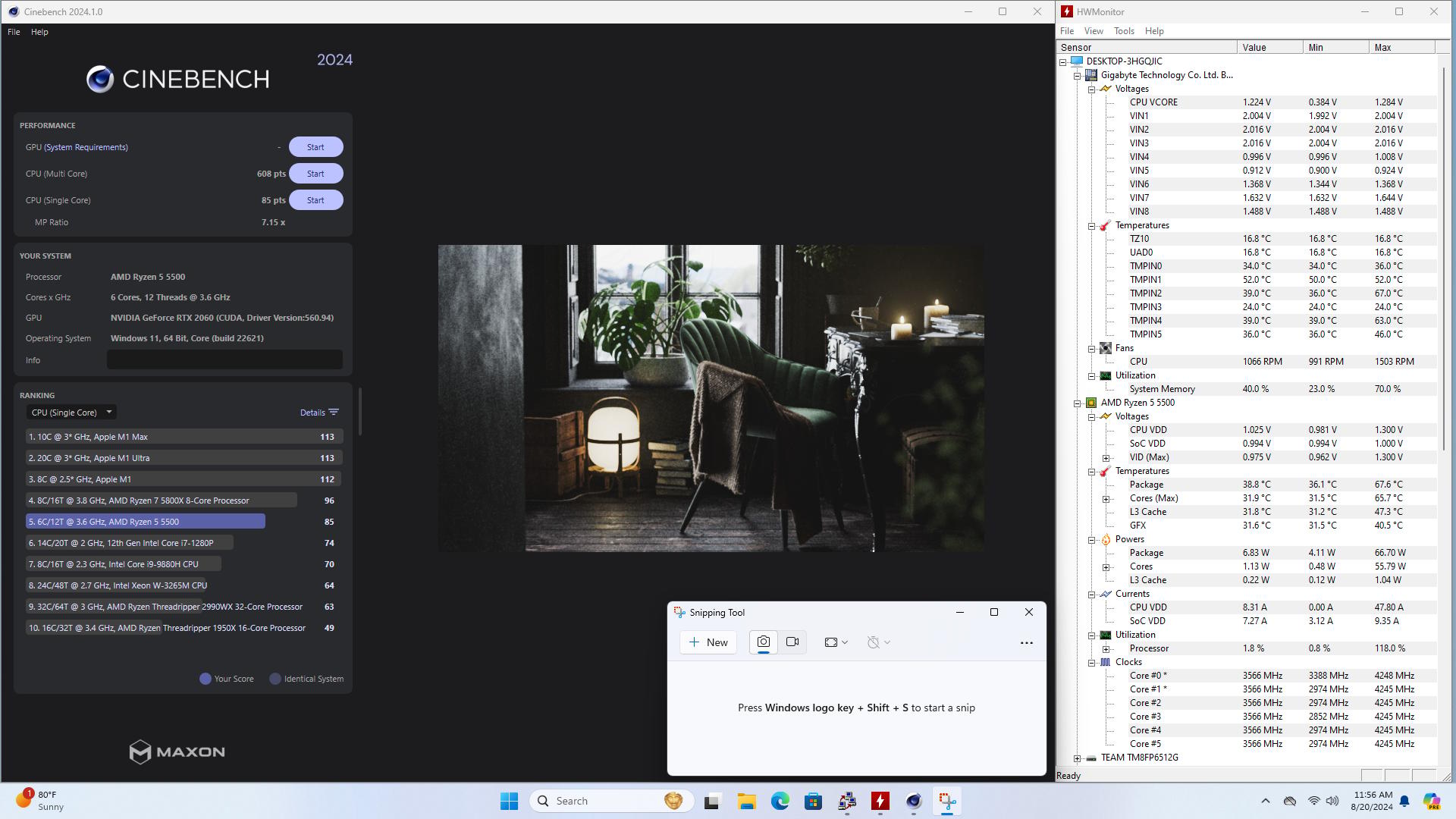This screenshot has height=819, width=1456.
Task: Expand the TEAM TM8FP6512G drive node
Action: 1077,758
